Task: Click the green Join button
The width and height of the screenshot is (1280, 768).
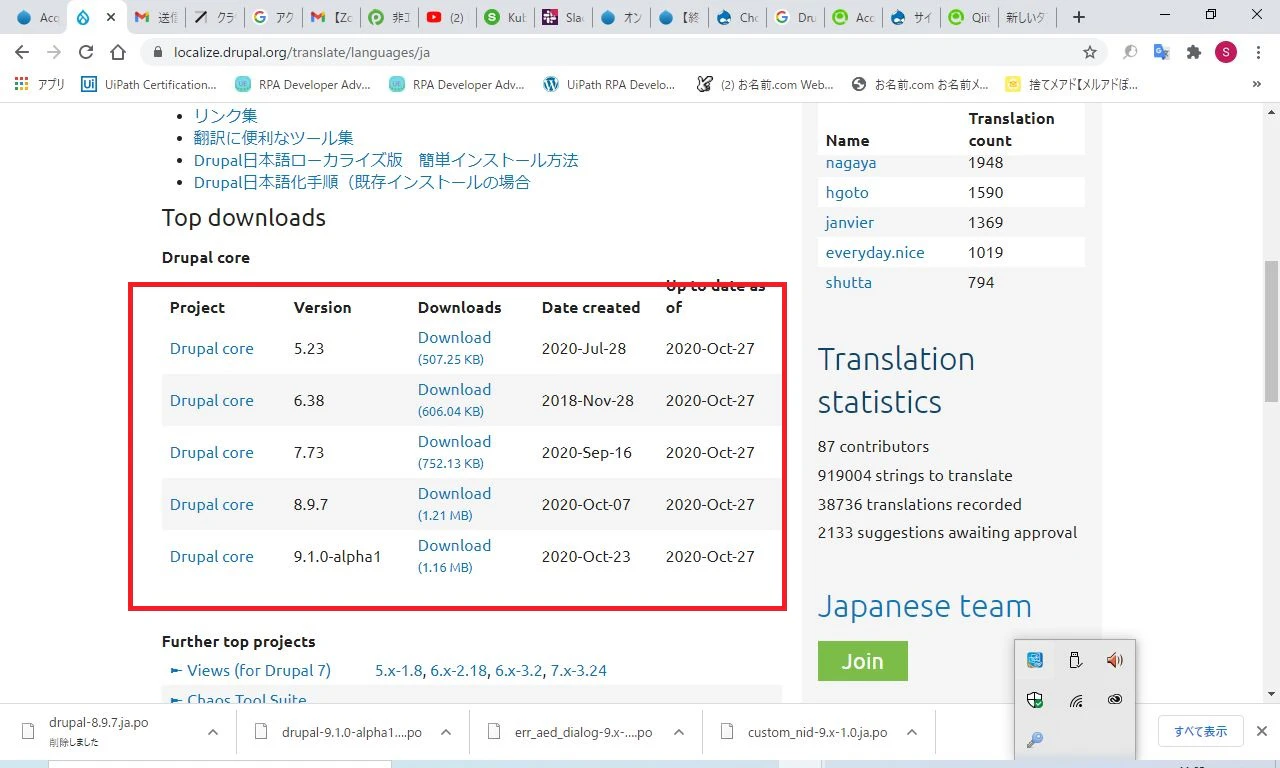Action: pos(863,661)
